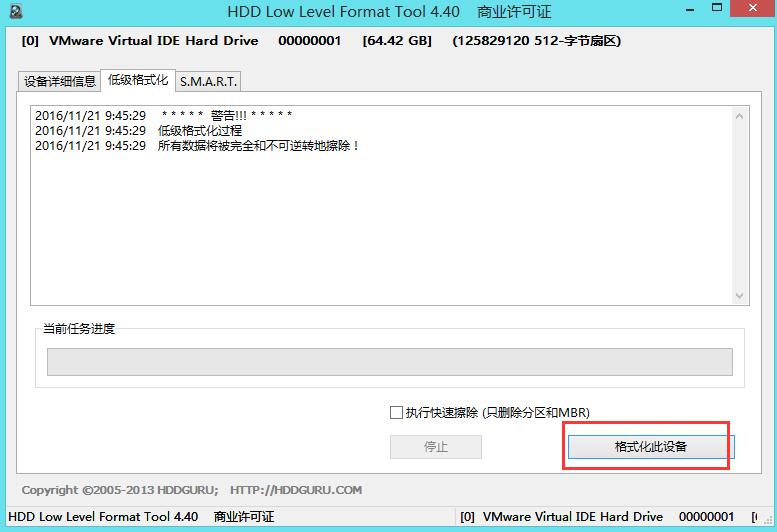Click the 警告!!! log line

click(164, 115)
